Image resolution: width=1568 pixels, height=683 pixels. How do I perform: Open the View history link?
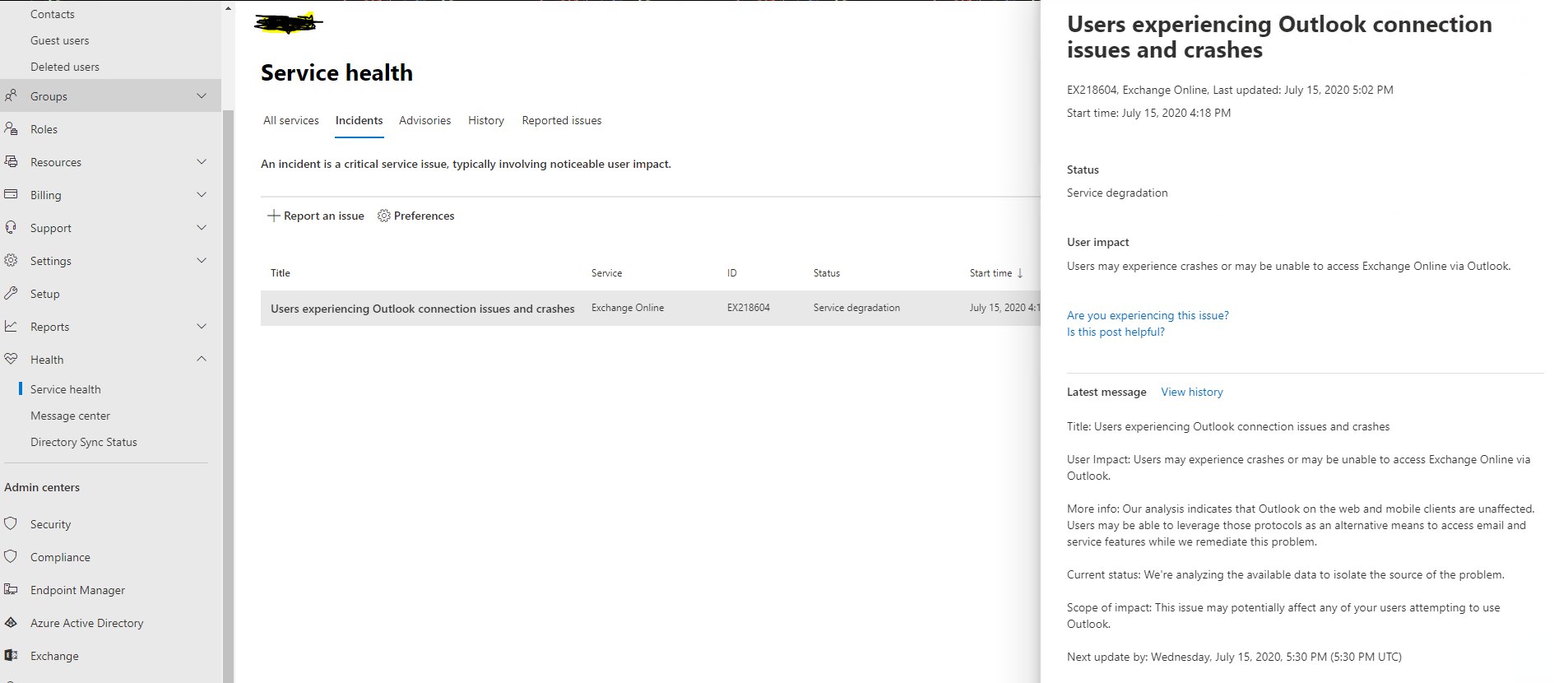click(x=1192, y=392)
